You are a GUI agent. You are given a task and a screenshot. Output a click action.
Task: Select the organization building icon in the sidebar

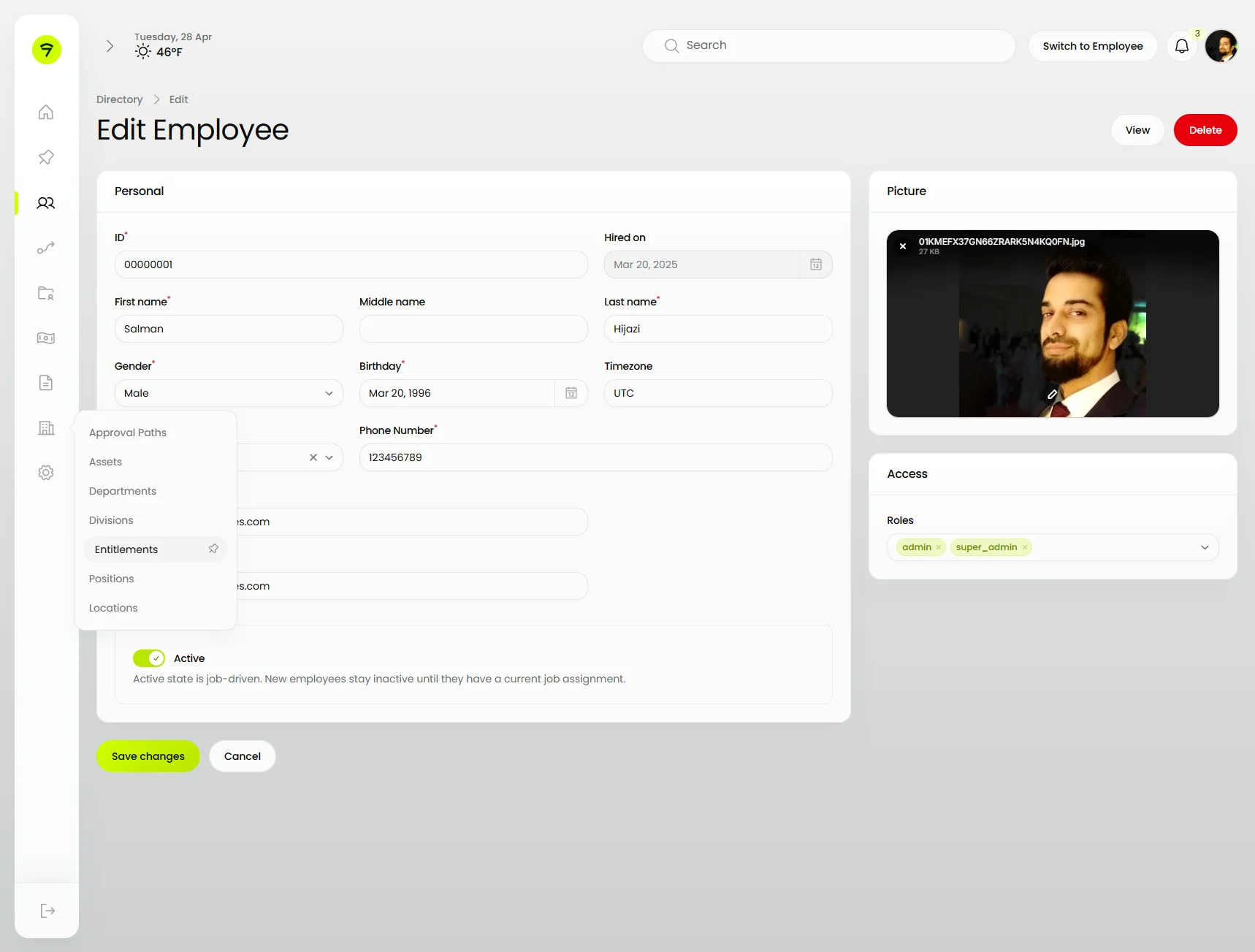point(45,427)
